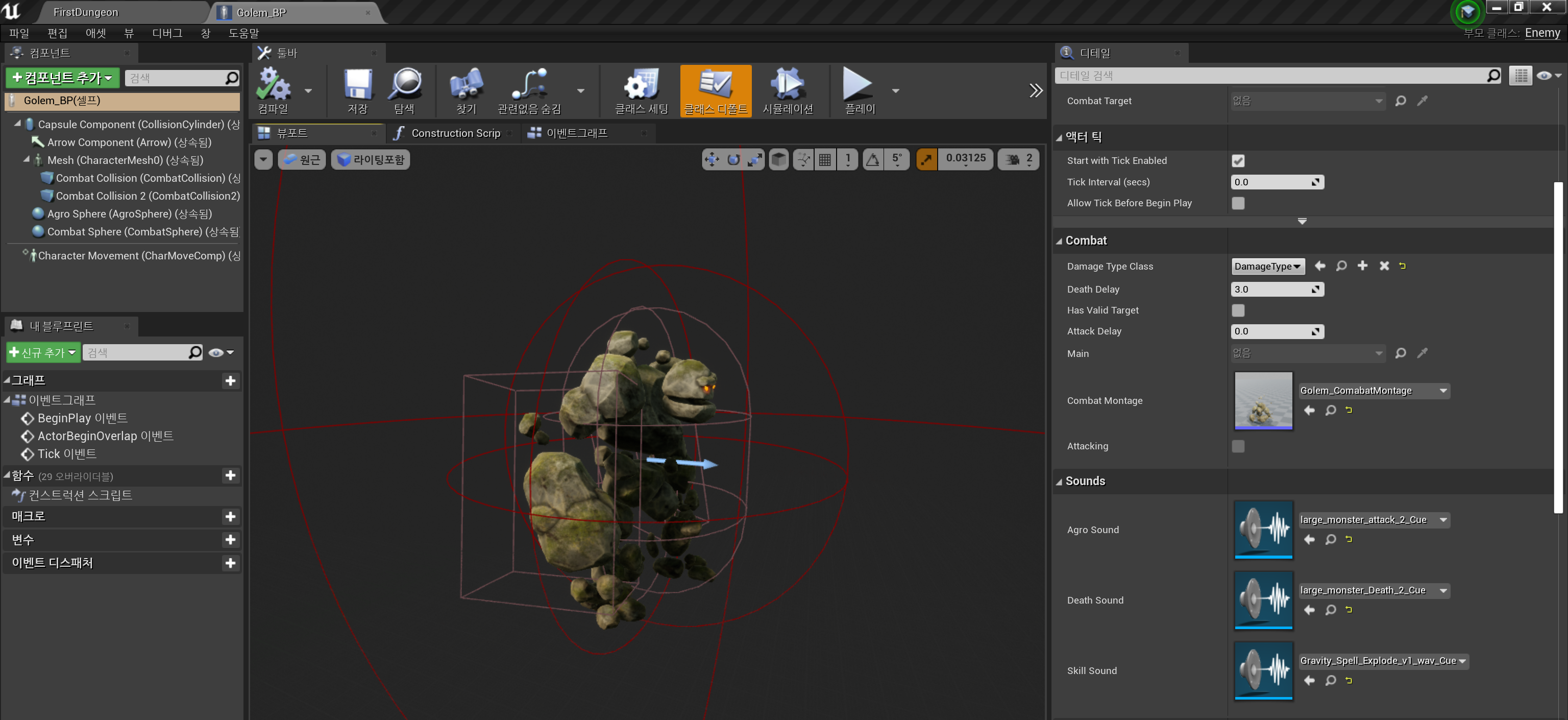Viewport: 1568px width, 720px height.
Task: Switch to the 이벤트그래프 tab
Action: pos(576,133)
